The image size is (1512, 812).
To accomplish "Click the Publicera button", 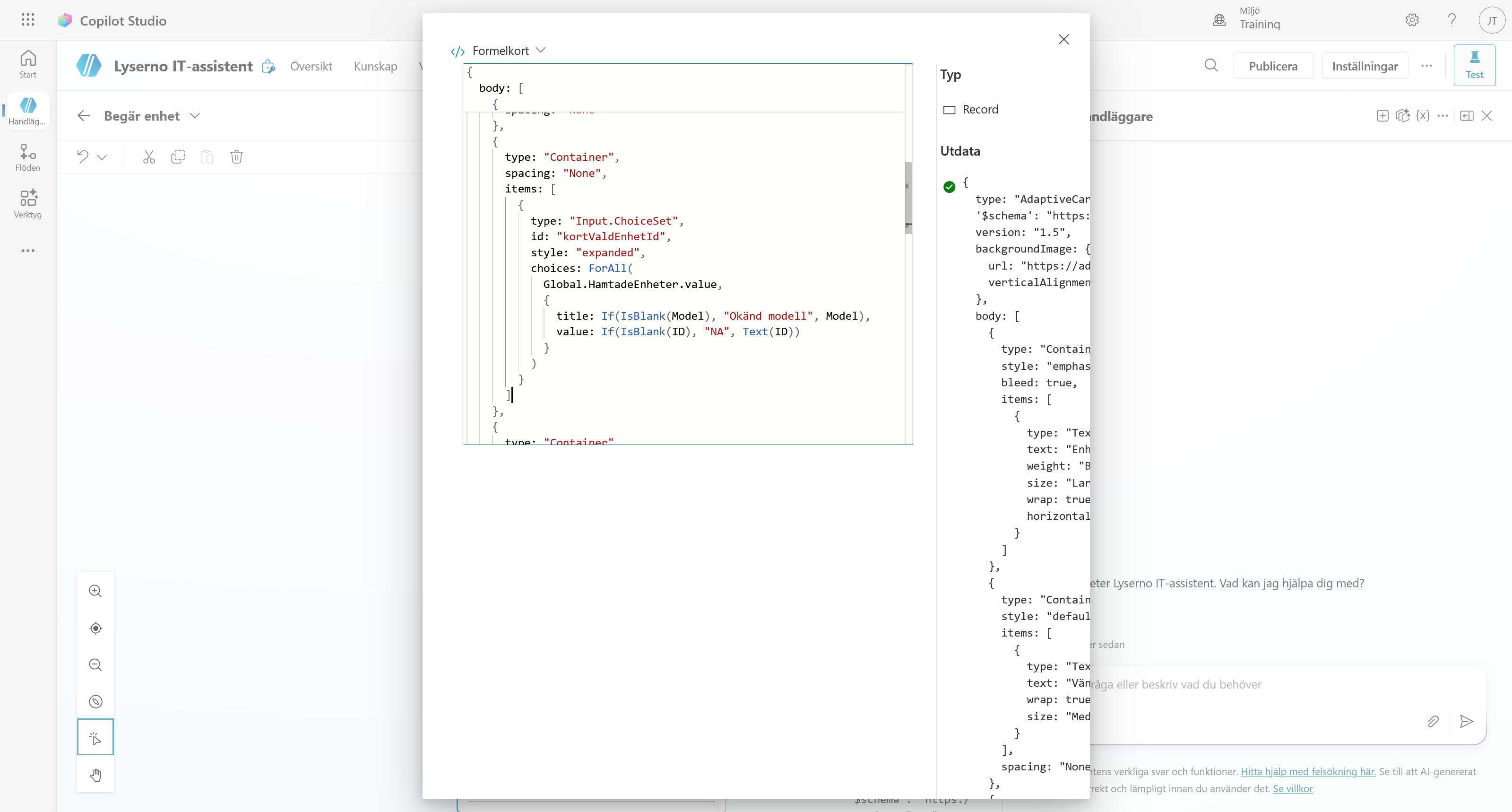I will [x=1273, y=66].
